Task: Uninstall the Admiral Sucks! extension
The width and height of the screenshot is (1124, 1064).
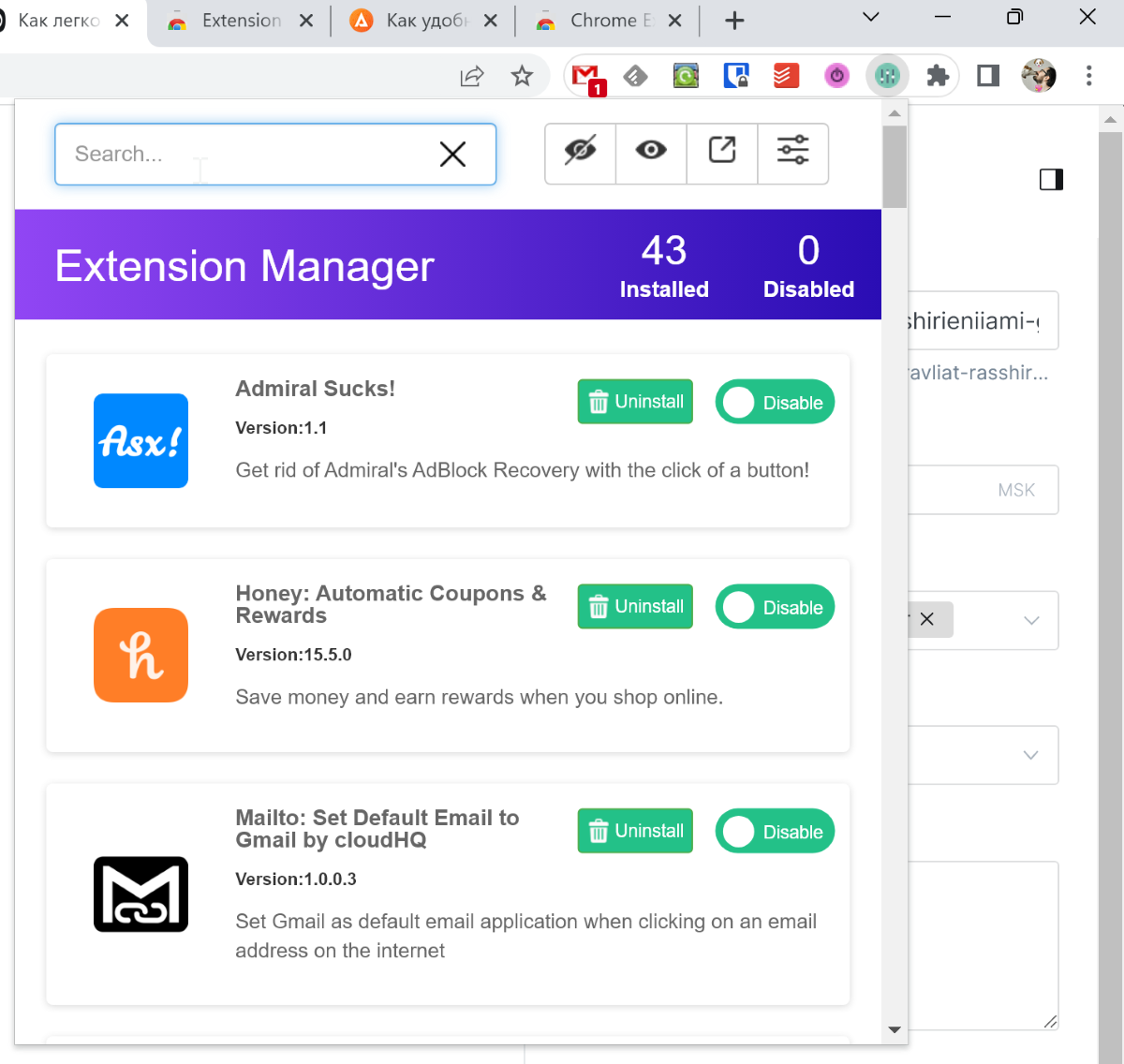Action: coord(635,402)
